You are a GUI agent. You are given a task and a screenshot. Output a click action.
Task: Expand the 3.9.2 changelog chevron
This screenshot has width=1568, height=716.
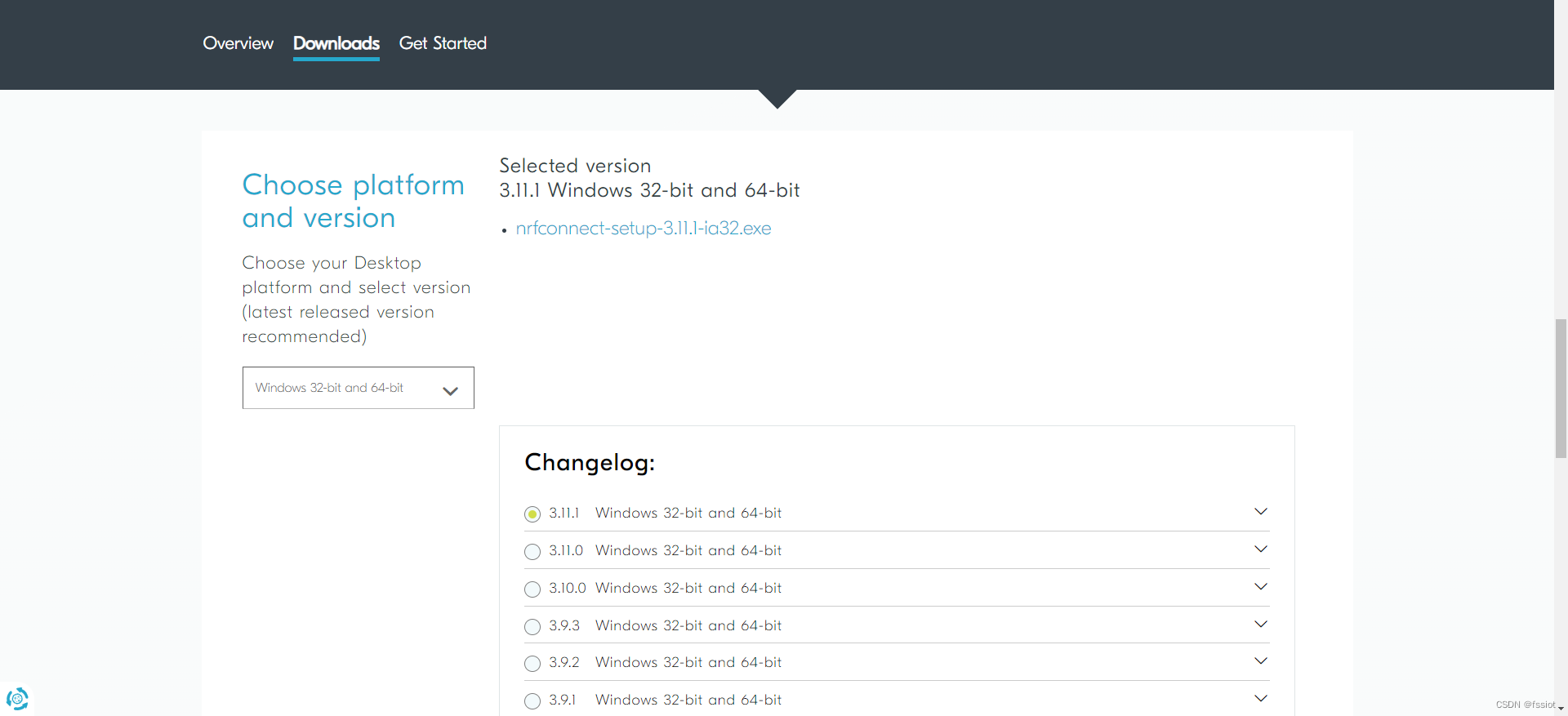point(1261,661)
